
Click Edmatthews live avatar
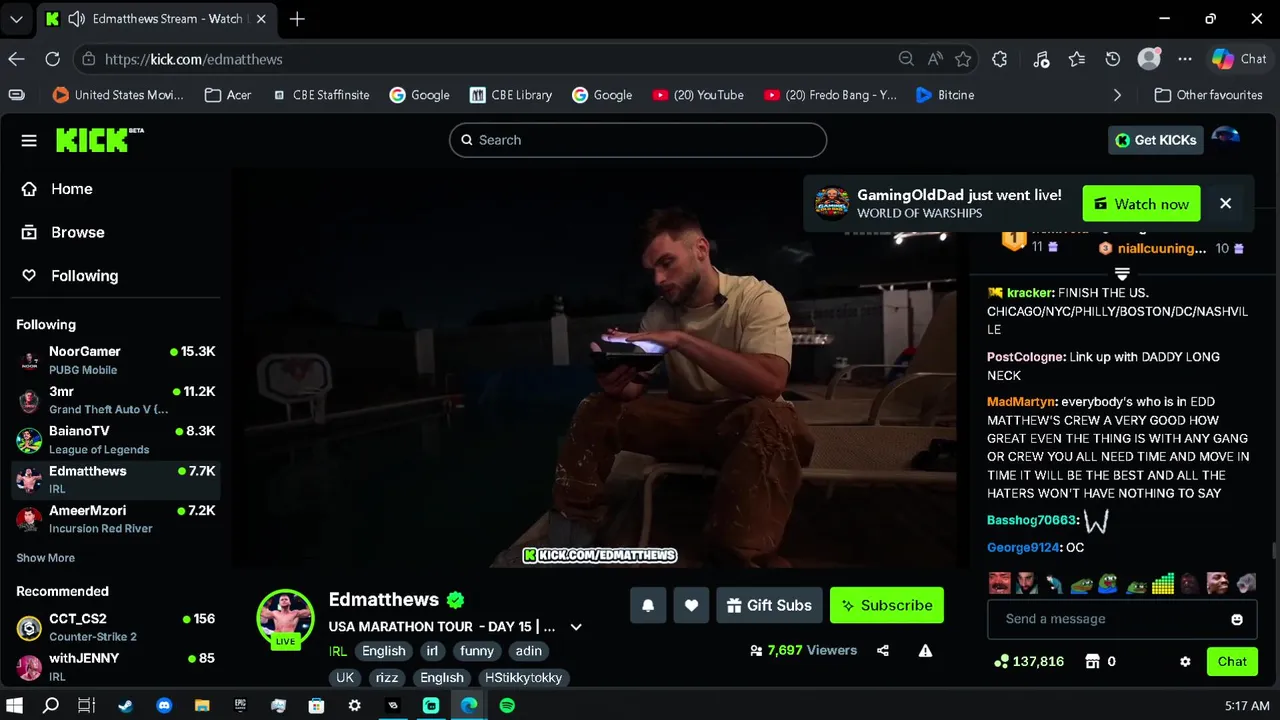(x=286, y=618)
